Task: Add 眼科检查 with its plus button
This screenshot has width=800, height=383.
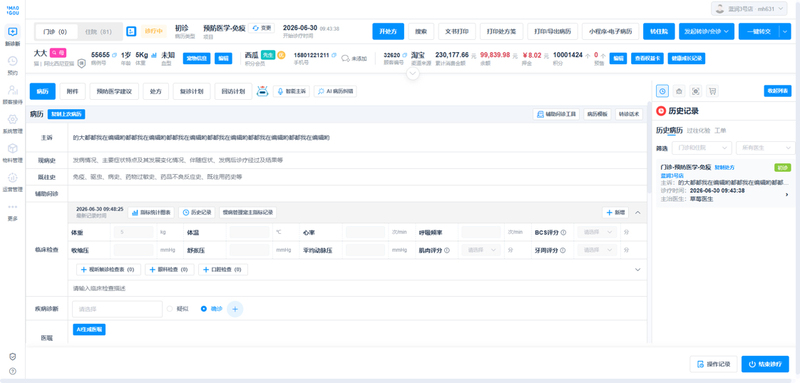Action: point(170,269)
